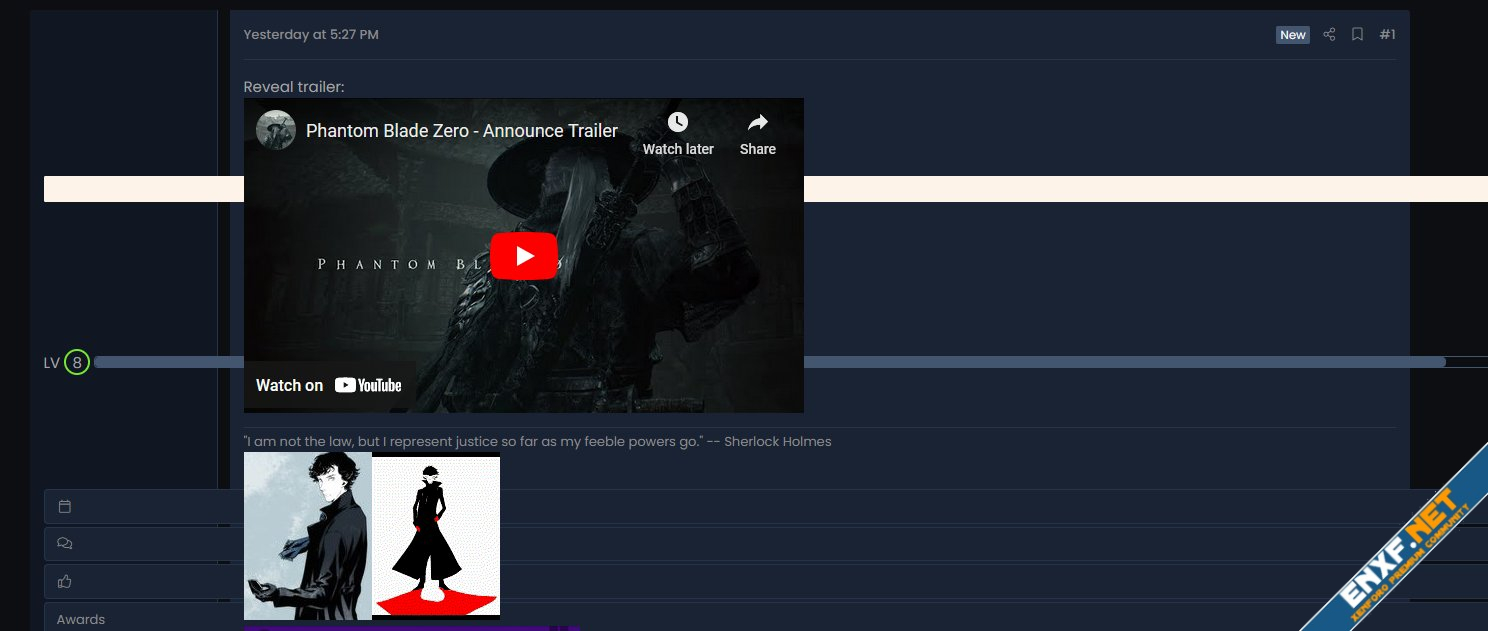Click the YouTube channel avatar in the video header

click(x=276, y=131)
